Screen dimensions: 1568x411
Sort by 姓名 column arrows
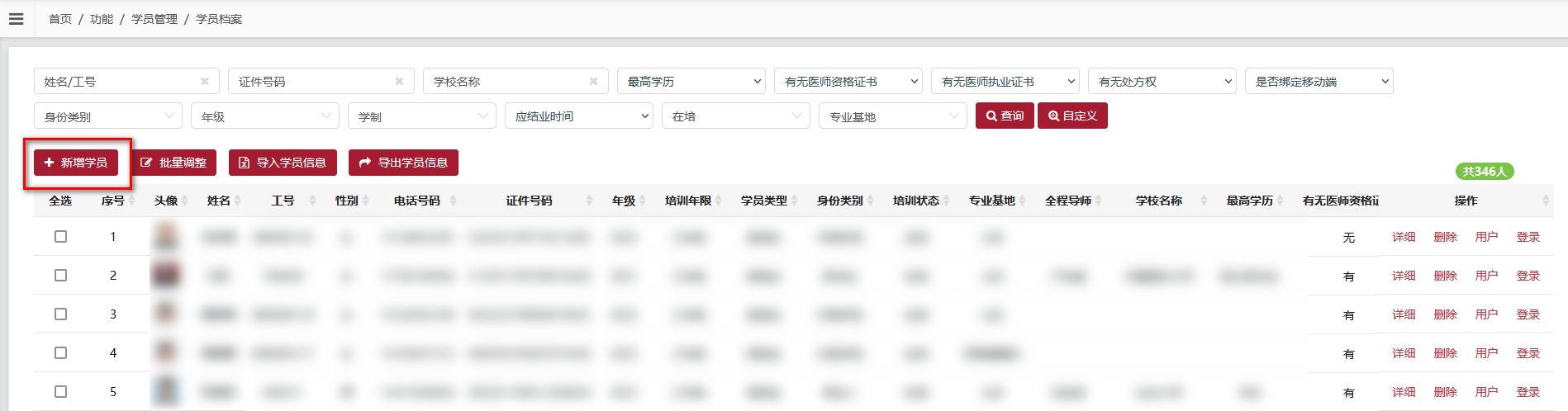pyautogui.click(x=238, y=201)
